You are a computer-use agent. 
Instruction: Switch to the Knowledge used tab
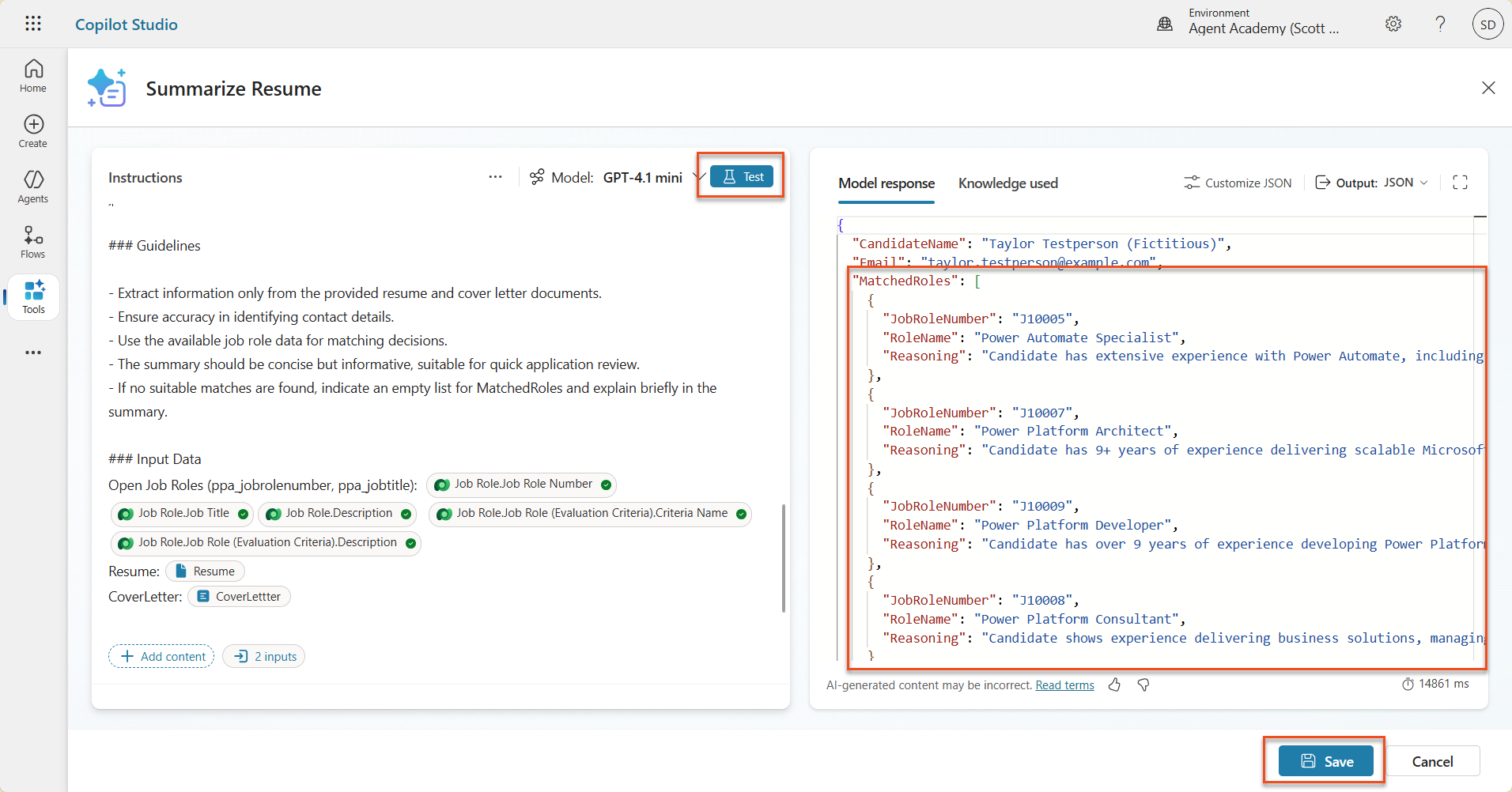click(x=1008, y=183)
